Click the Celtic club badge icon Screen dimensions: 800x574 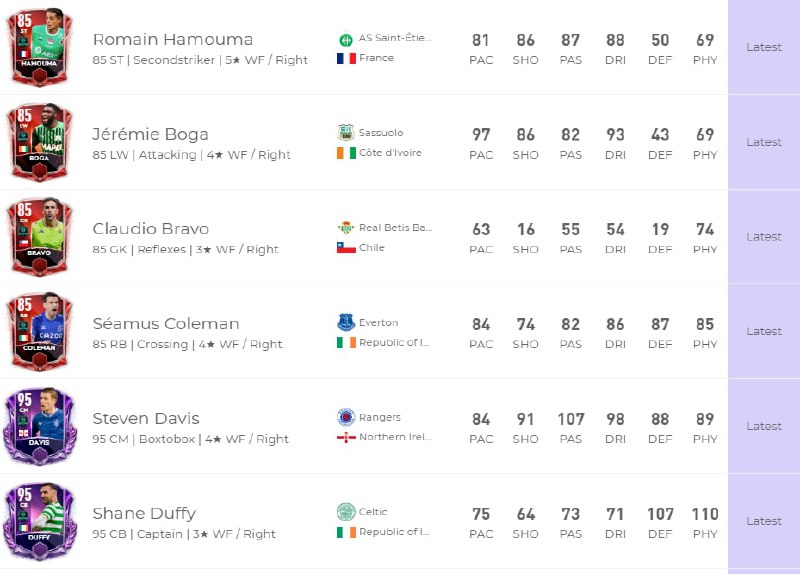[x=346, y=512]
